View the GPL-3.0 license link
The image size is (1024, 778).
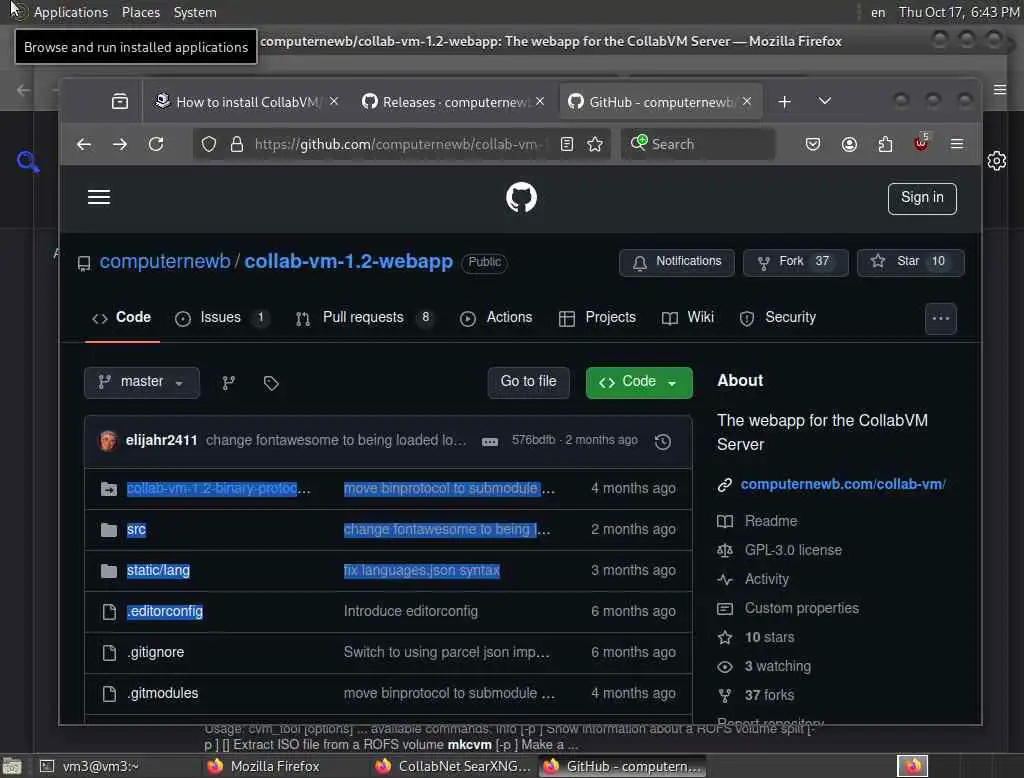[x=793, y=550]
